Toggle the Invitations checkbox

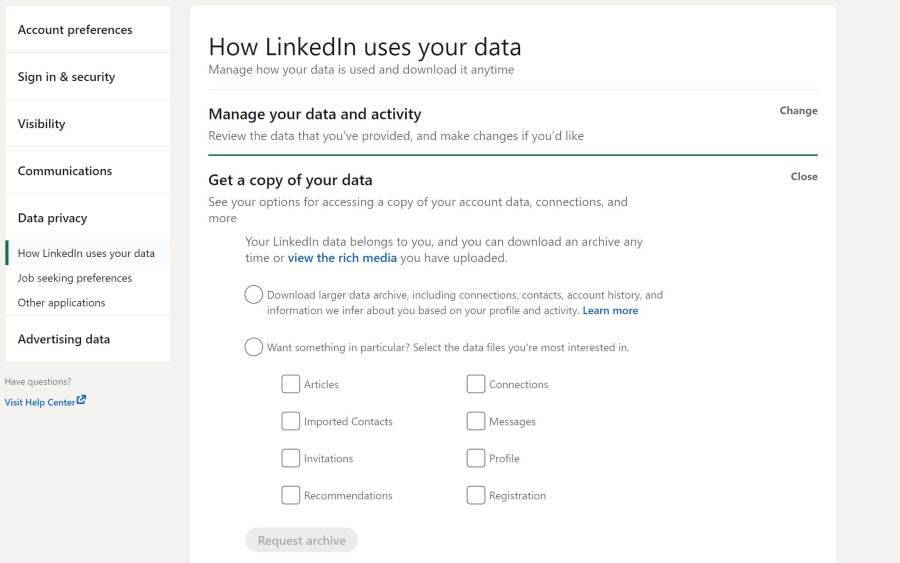291,458
